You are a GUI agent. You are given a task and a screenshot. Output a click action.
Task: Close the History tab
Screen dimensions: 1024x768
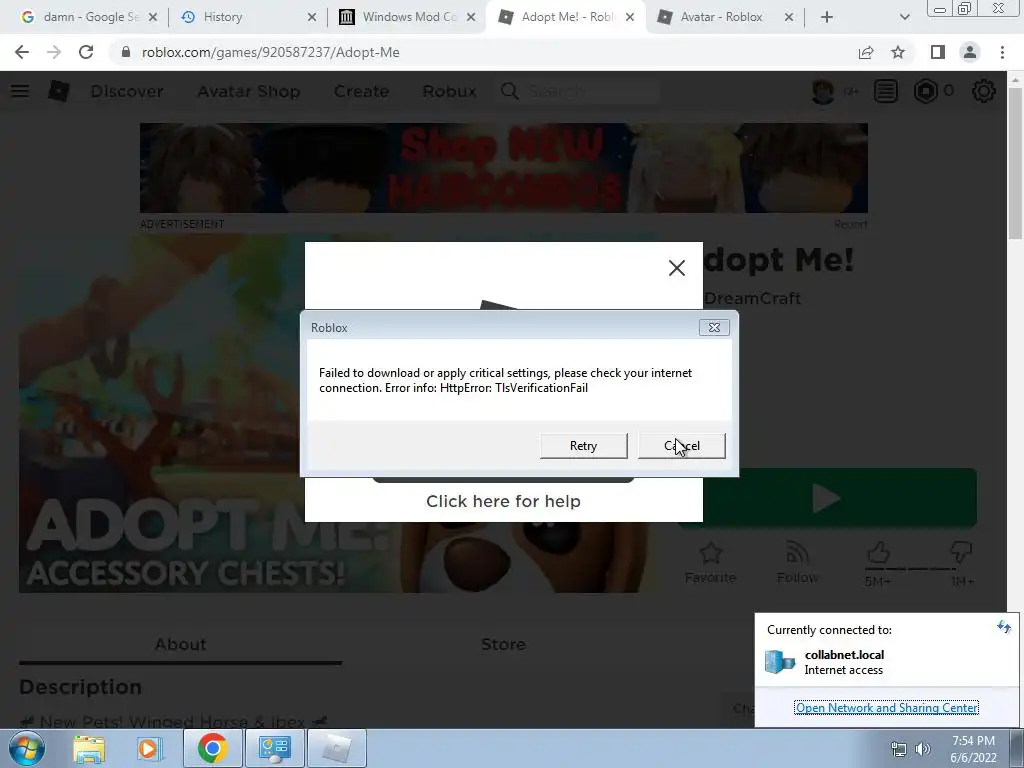click(312, 17)
